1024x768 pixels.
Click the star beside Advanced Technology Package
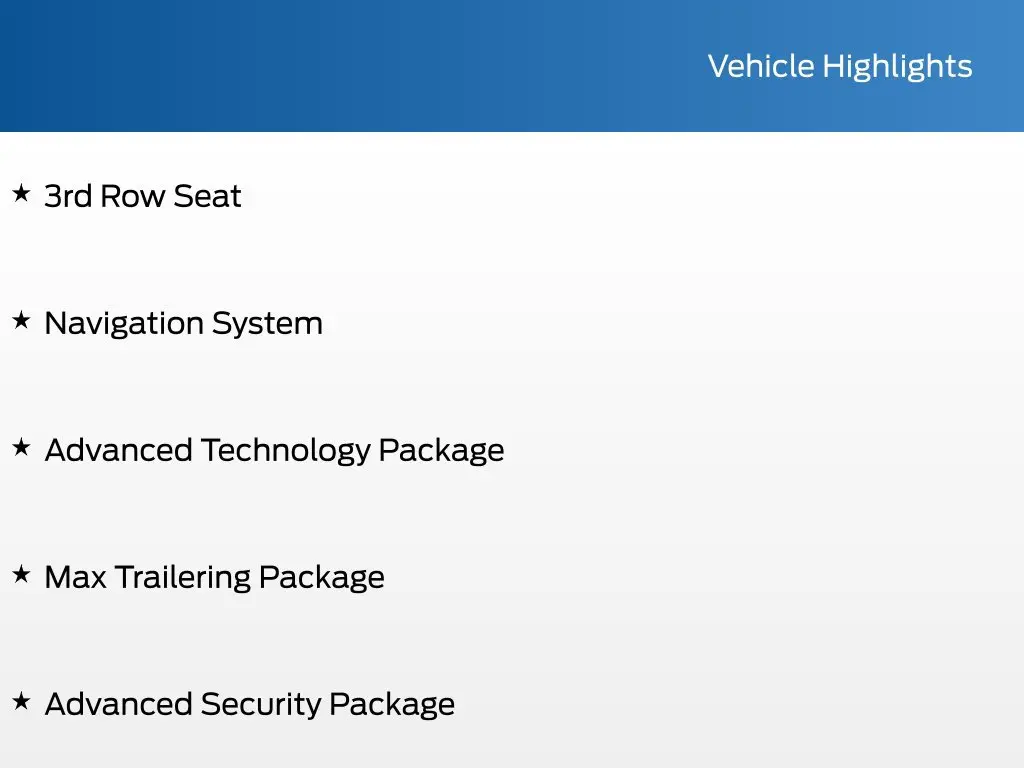click(22, 447)
